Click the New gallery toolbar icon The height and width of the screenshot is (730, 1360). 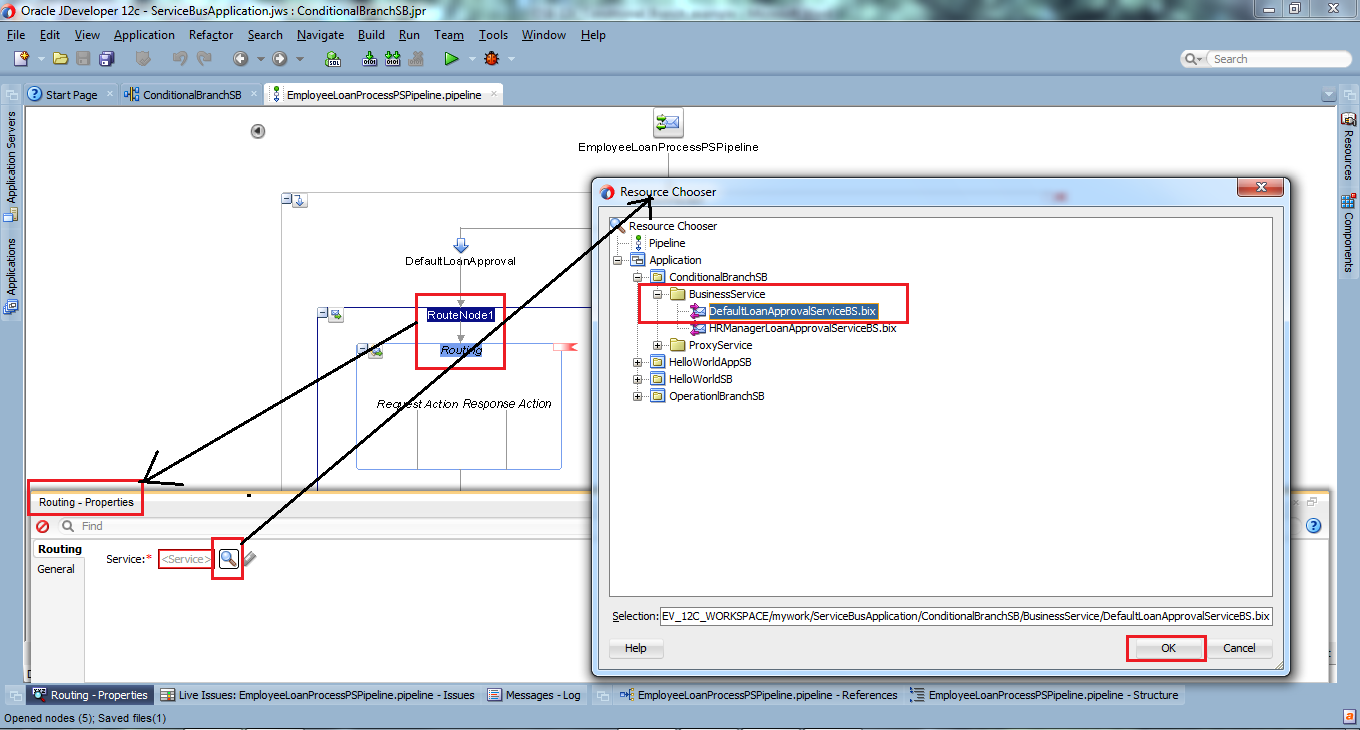coord(21,59)
